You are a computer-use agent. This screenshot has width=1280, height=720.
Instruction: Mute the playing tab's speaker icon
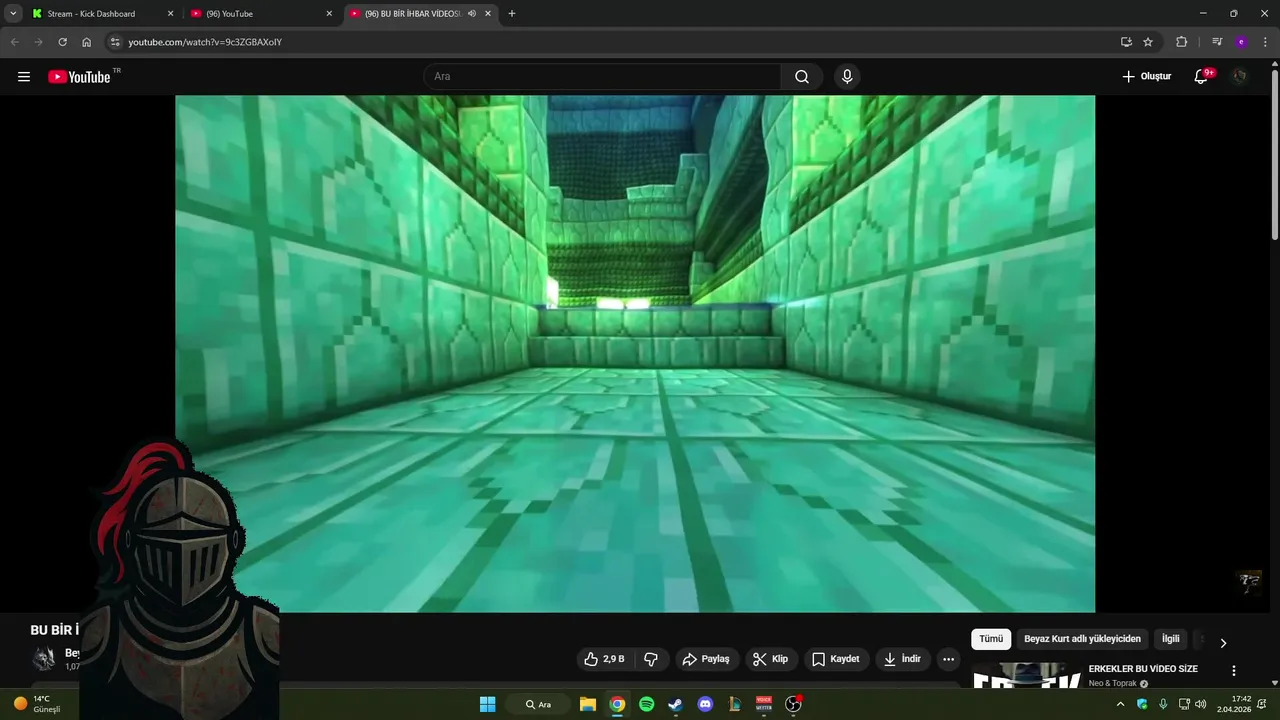(471, 14)
